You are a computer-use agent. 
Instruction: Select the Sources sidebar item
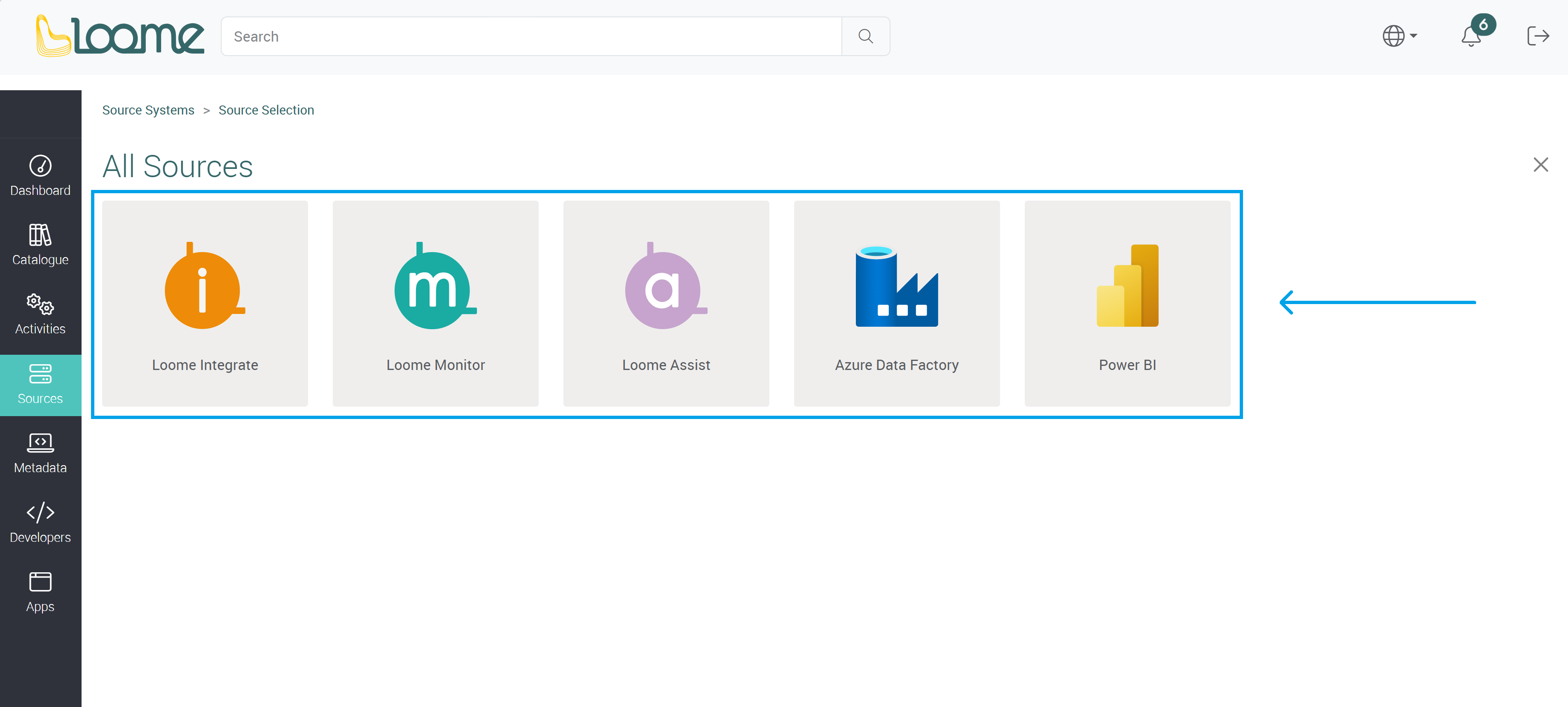pos(40,384)
